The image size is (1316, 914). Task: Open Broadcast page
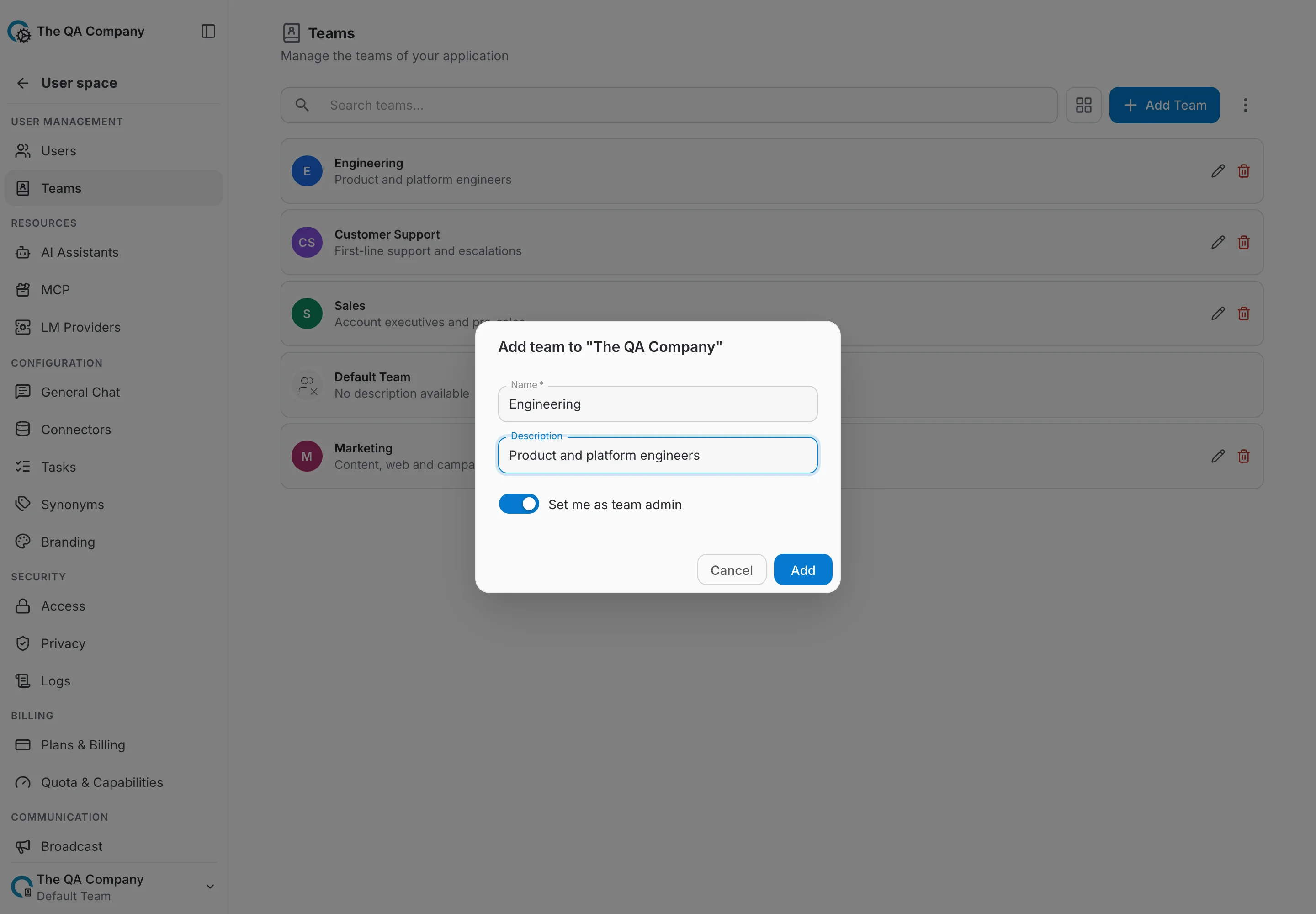(x=113, y=846)
